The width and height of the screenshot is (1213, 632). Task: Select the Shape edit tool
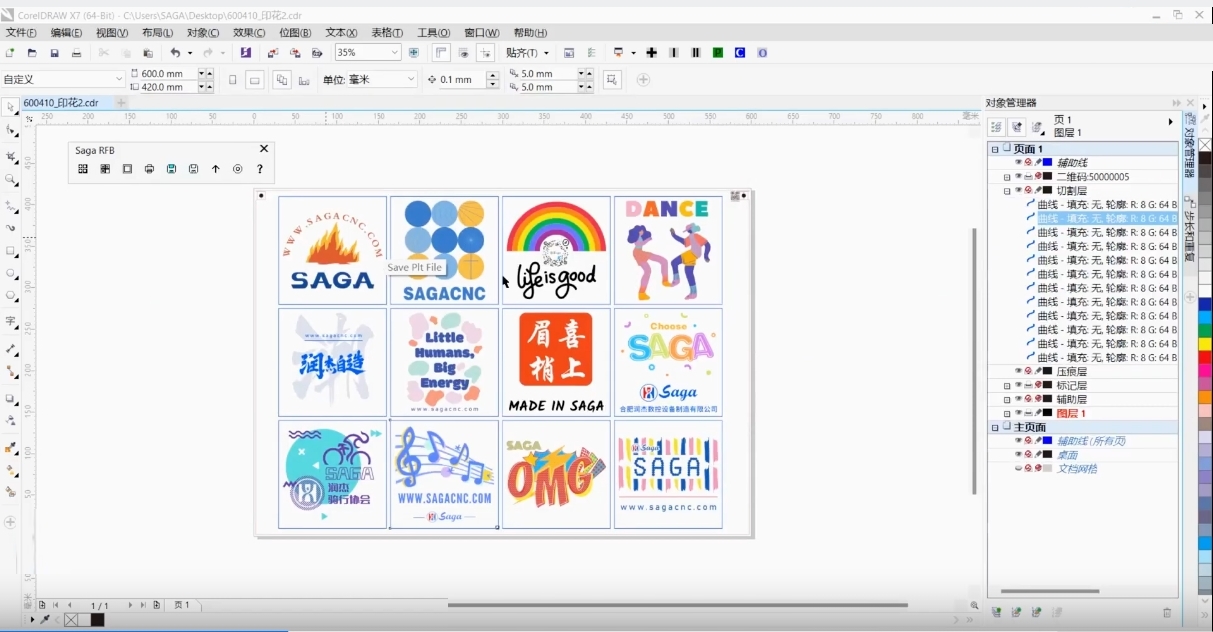(10, 130)
